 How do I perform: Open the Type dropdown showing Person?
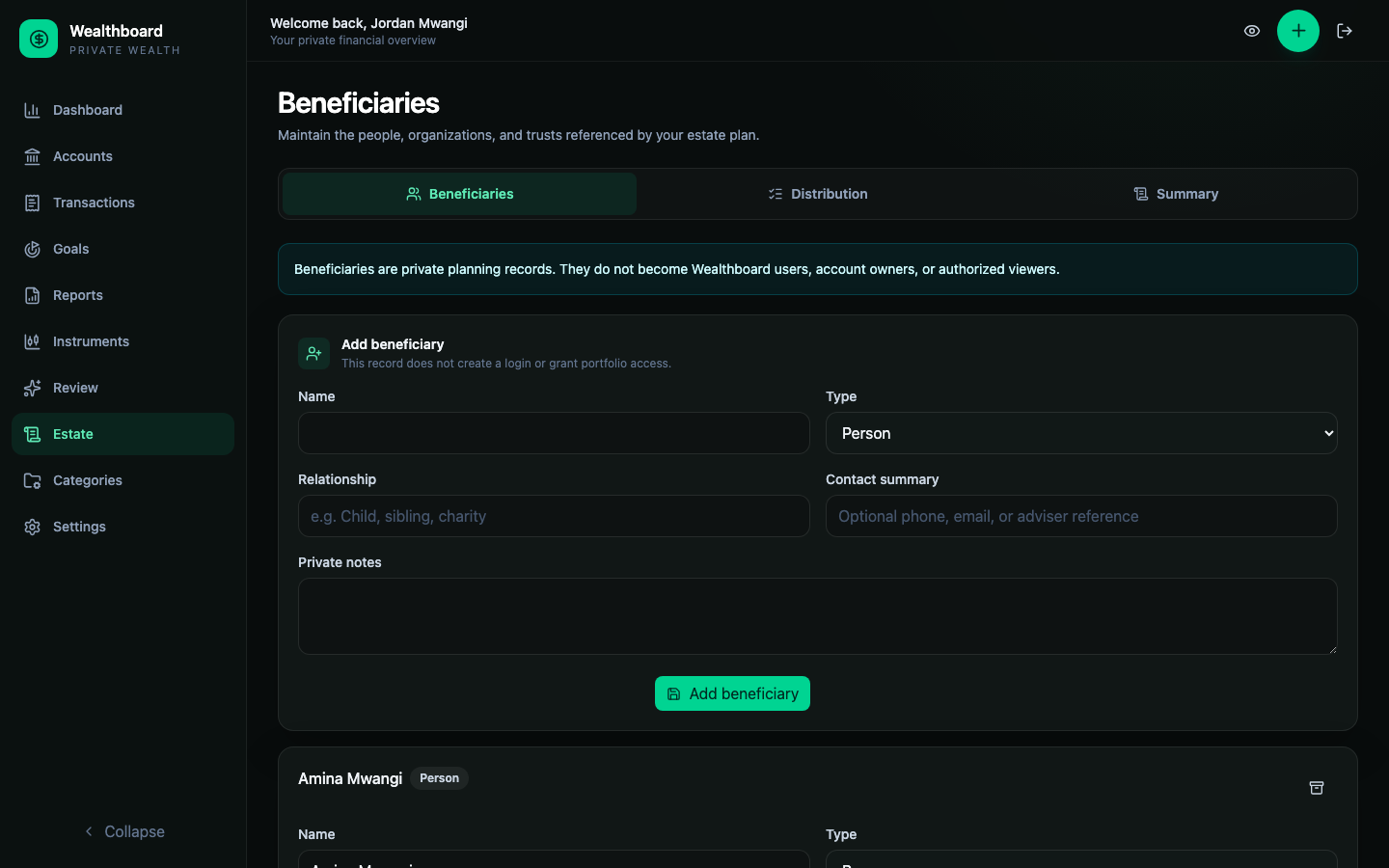coord(1081,433)
